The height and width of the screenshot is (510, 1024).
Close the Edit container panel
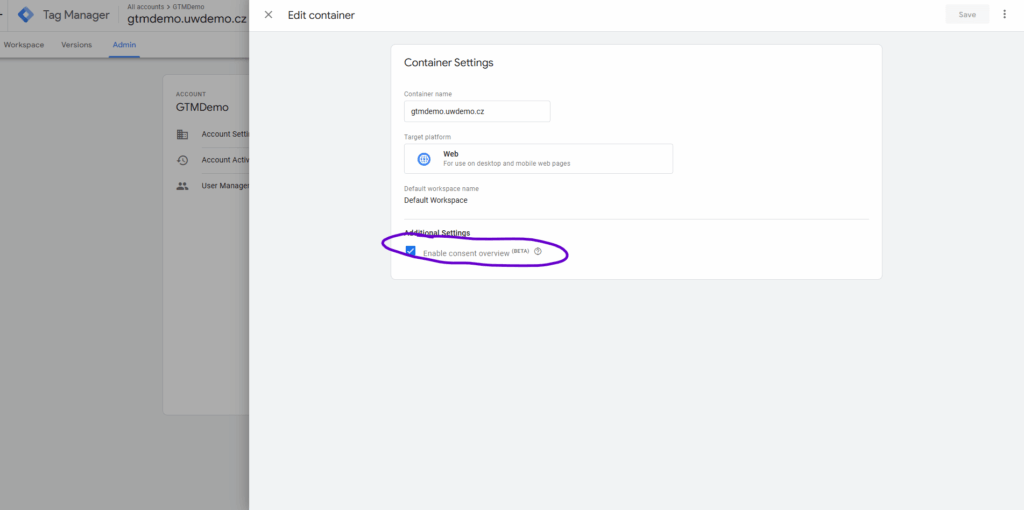pos(268,15)
